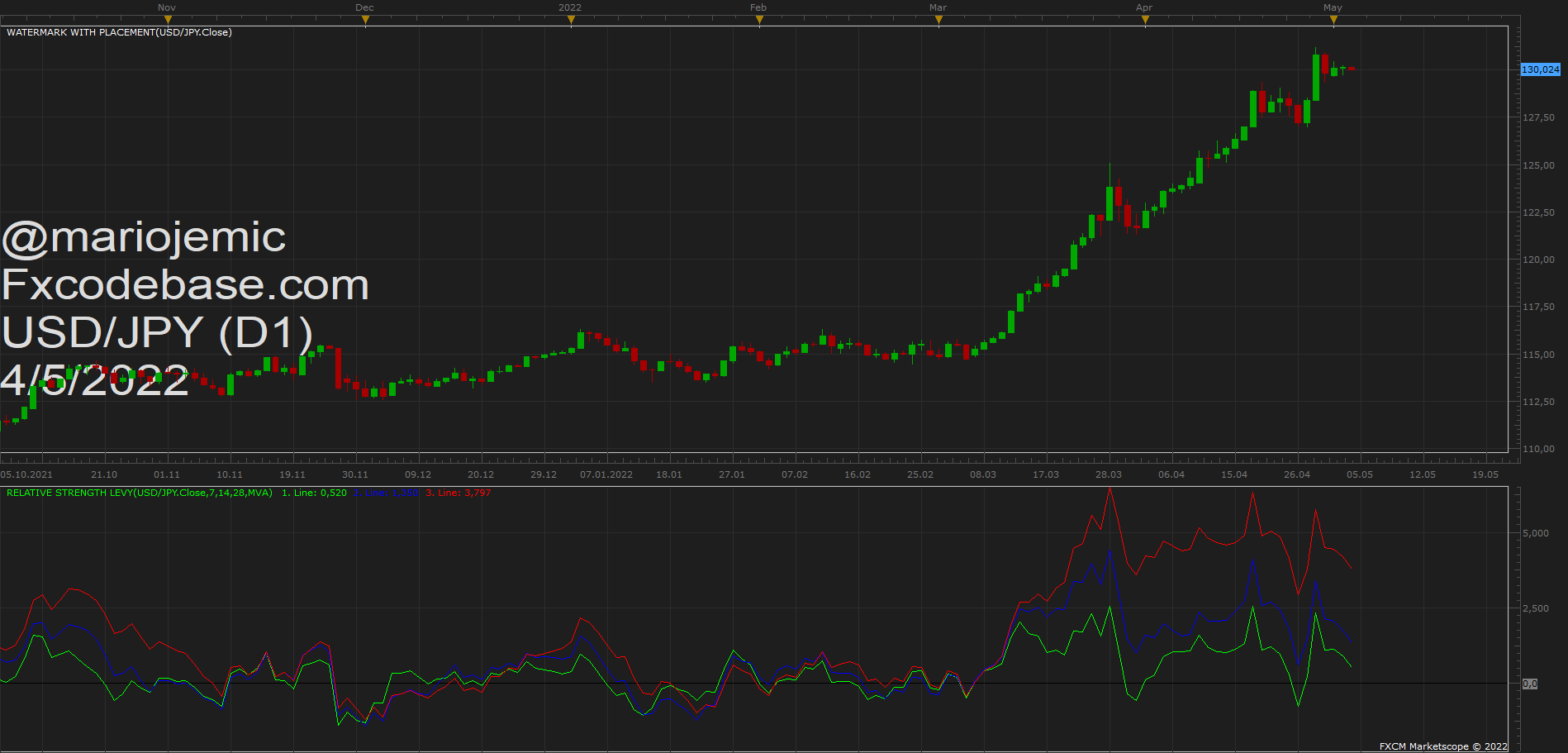Click the current price label 130,024
The width and height of the screenshot is (1568, 753).
[1541, 69]
